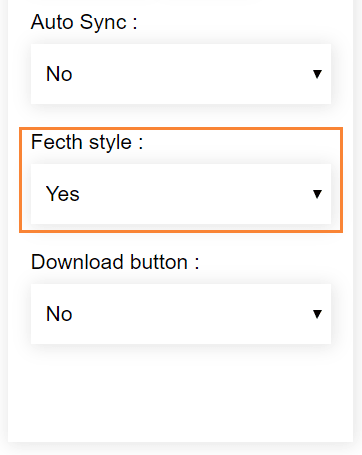Click the Auto Sync dropdown arrow

(317, 74)
